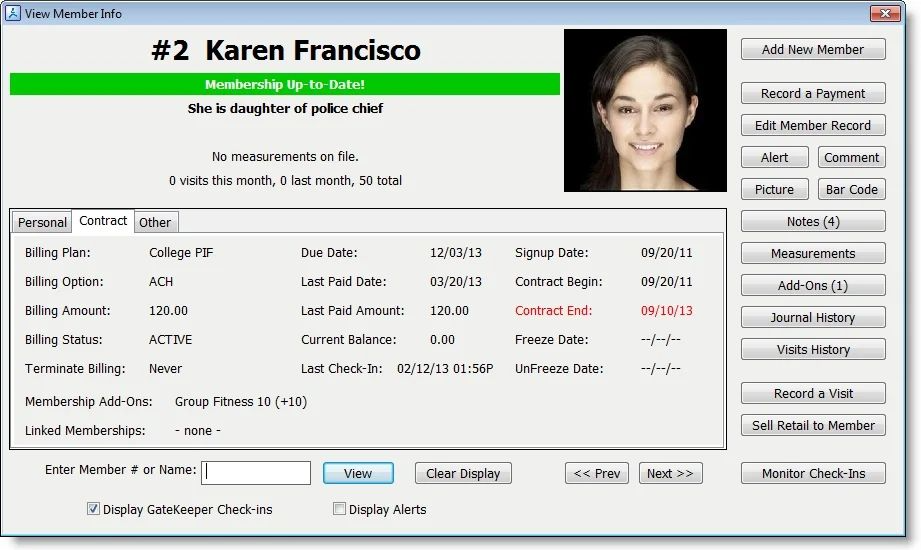Click Record a Visit

pyautogui.click(x=813, y=394)
